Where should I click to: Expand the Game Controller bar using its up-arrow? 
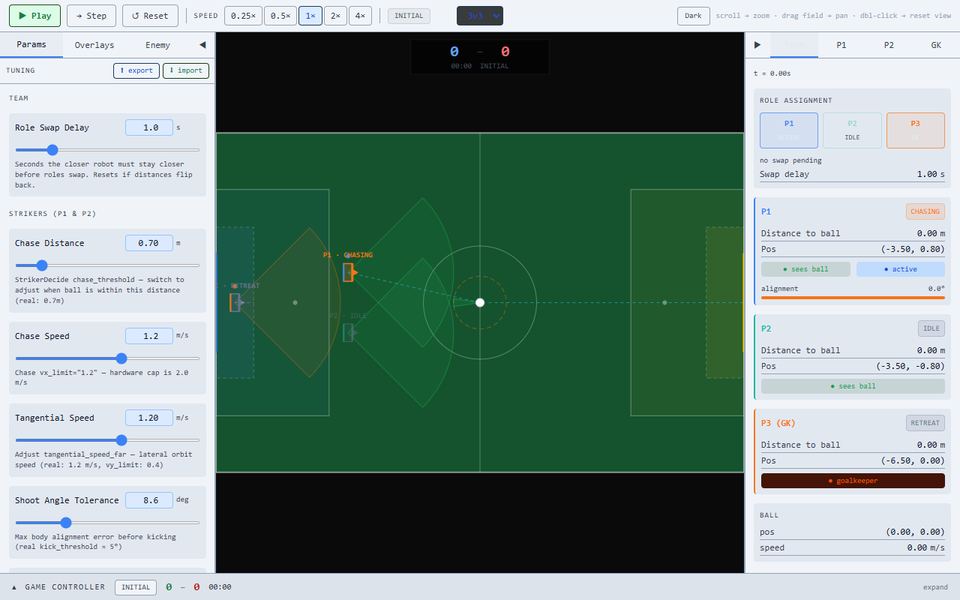(14, 587)
